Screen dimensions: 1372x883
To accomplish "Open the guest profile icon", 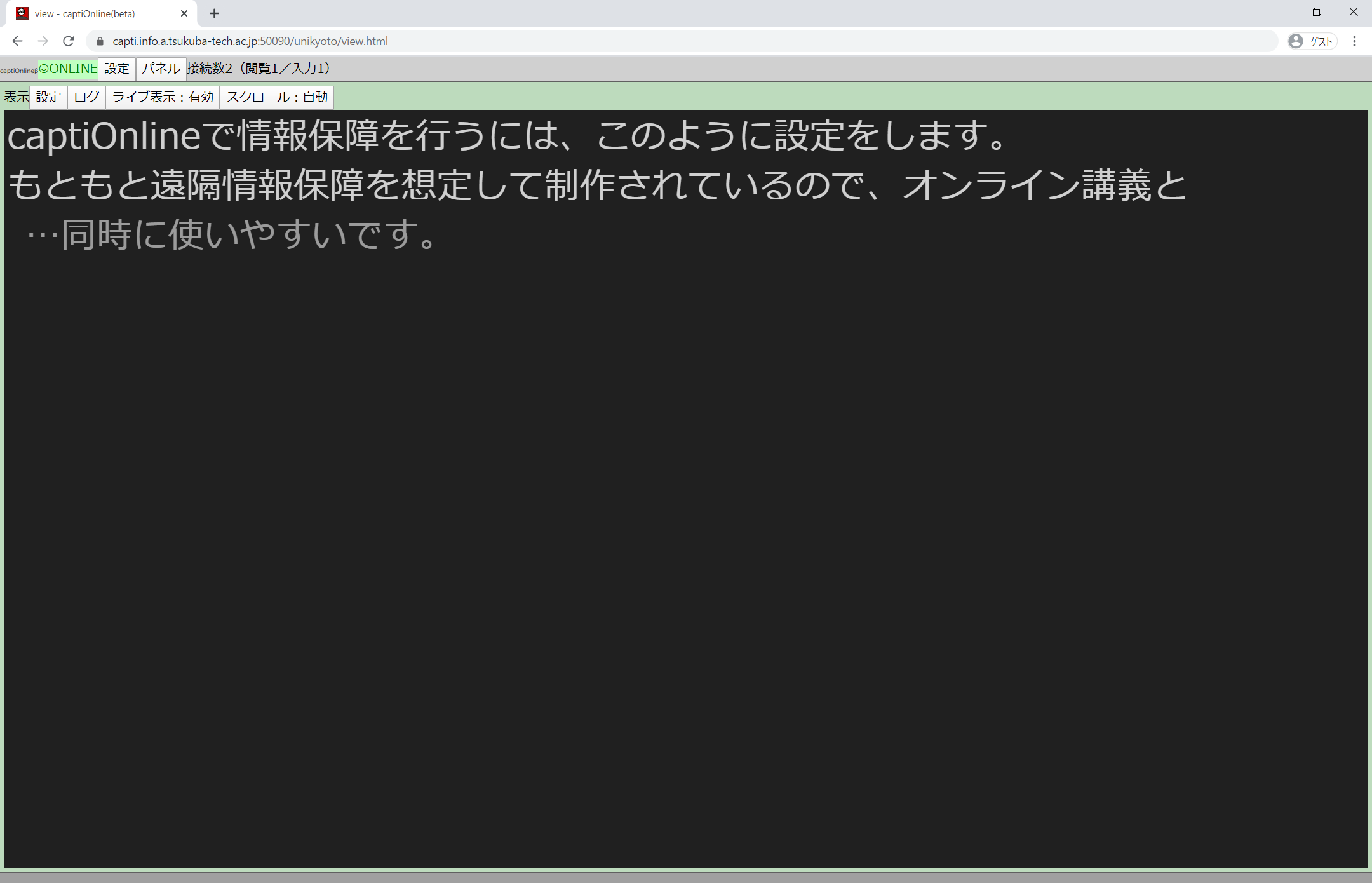I will pos(1312,41).
